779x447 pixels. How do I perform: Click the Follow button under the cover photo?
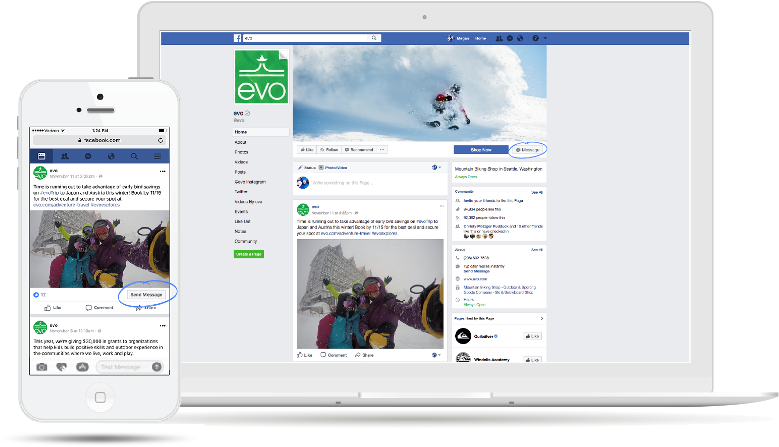click(x=329, y=149)
